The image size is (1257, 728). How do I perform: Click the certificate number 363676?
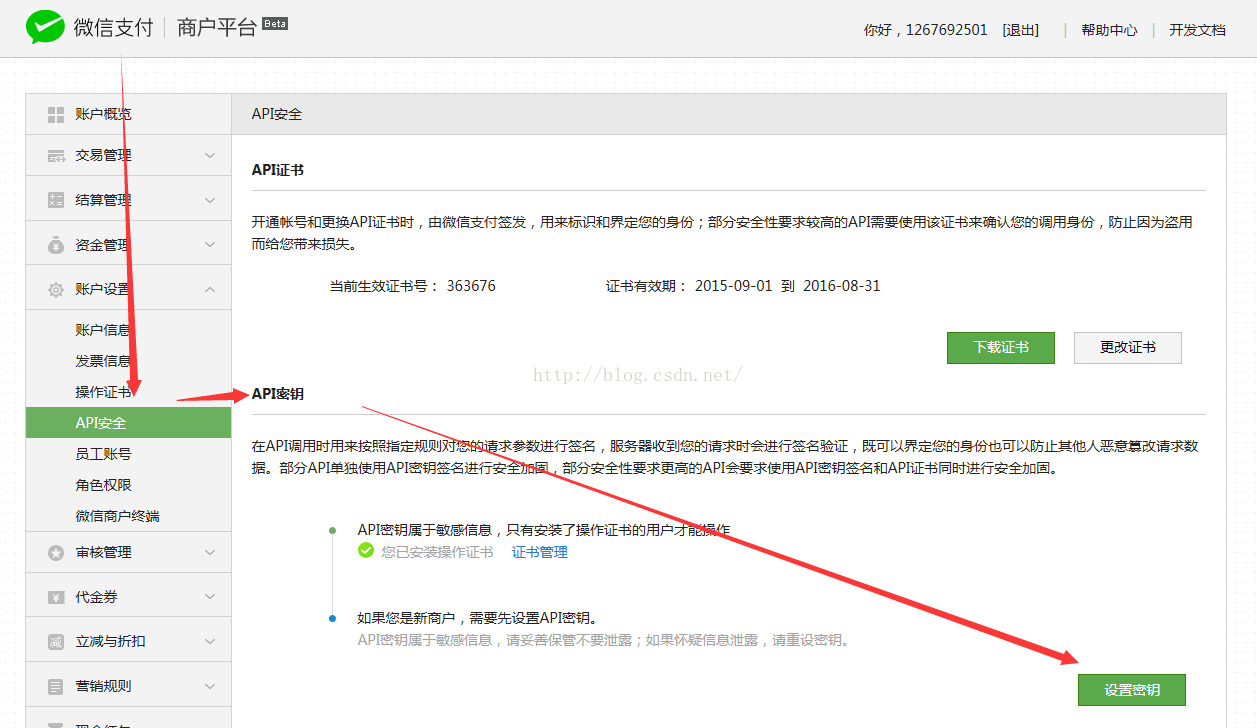click(x=471, y=286)
